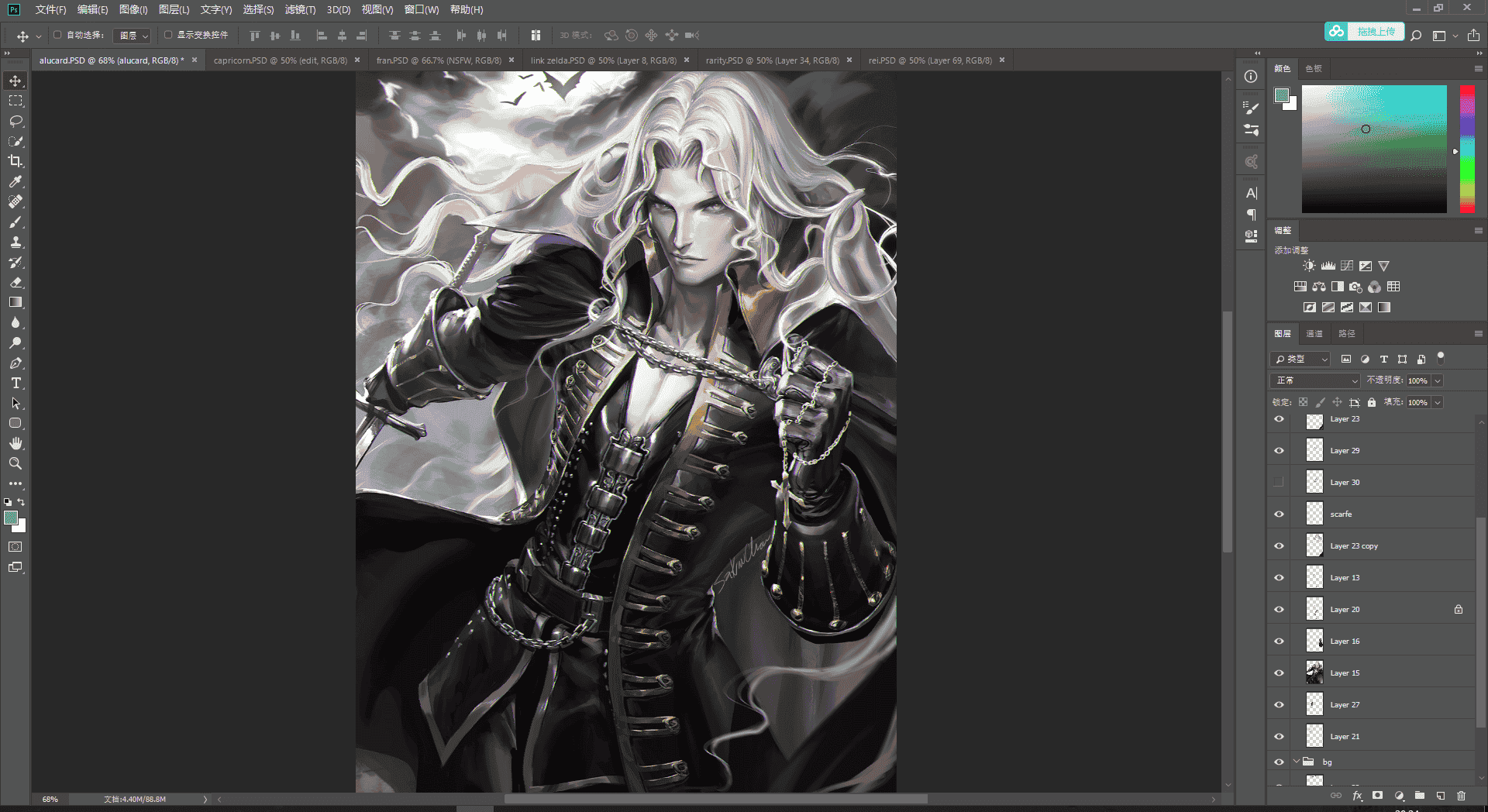Screen dimensions: 1488x812
Task: Select the Horizontal Type tool
Action: [x=15, y=383]
